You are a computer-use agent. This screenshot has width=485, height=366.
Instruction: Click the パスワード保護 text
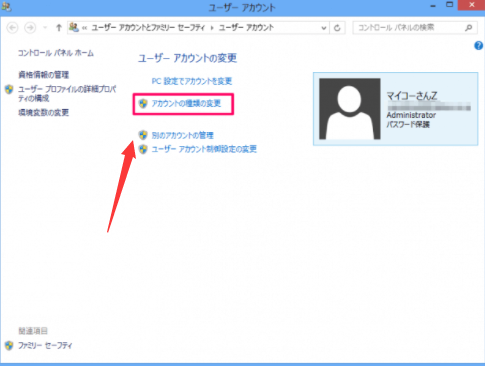point(408,125)
